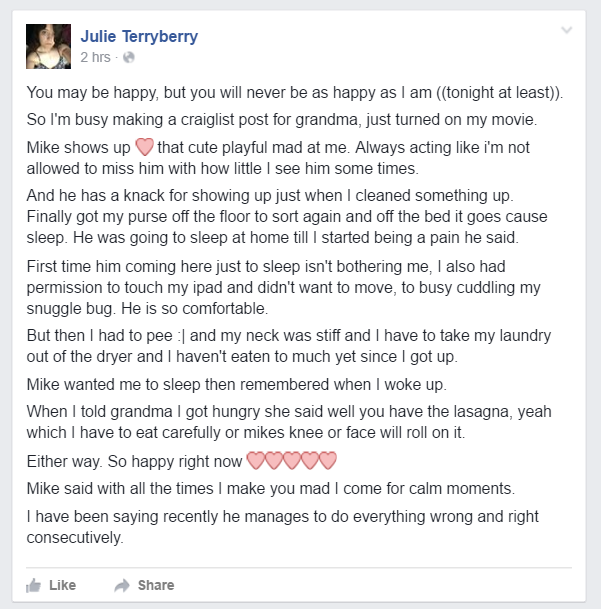Open the '2 hrs' timestamp link
This screenshot has width=601, height=609.
pyautogui.click(x=96, y=57)
